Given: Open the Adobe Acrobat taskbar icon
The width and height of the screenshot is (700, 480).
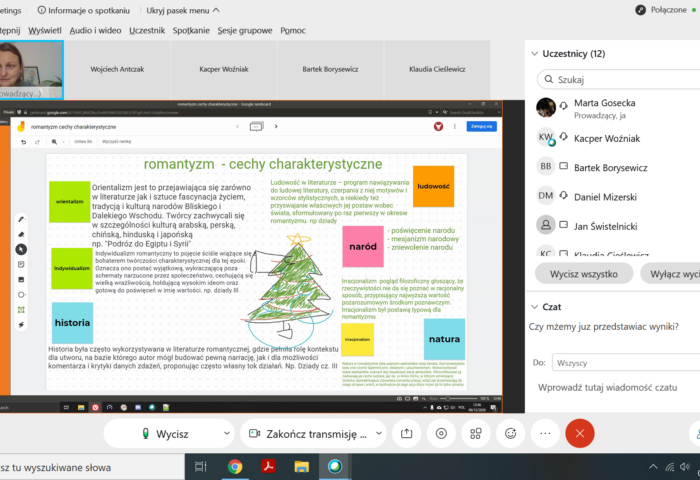Looking at the screenshot, I should 268,467.
